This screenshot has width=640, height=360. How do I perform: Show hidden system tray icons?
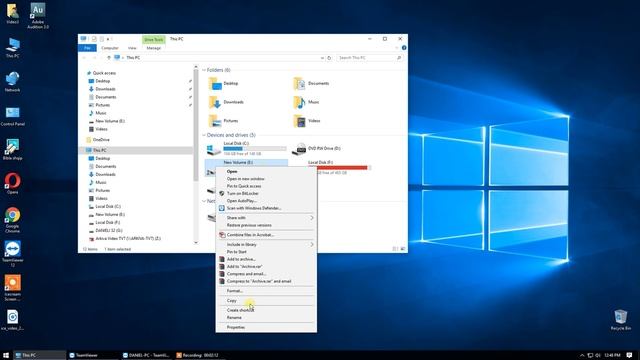click(x=582, y=356)
